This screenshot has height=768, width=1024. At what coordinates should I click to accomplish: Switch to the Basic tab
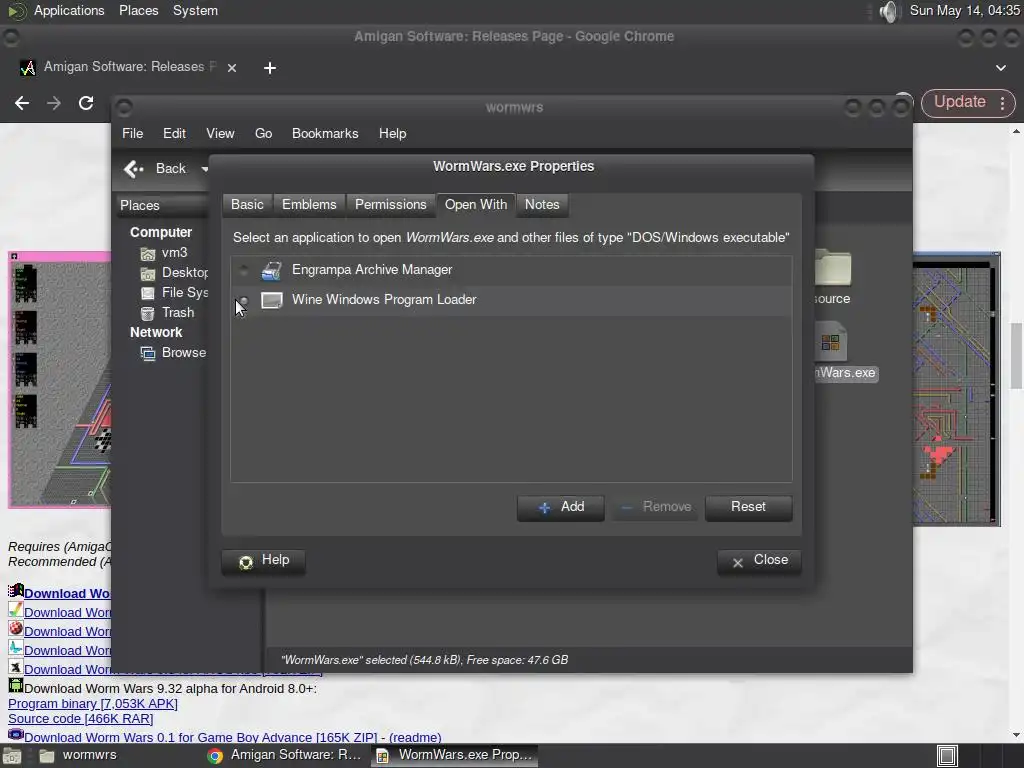tap(247, 204)
